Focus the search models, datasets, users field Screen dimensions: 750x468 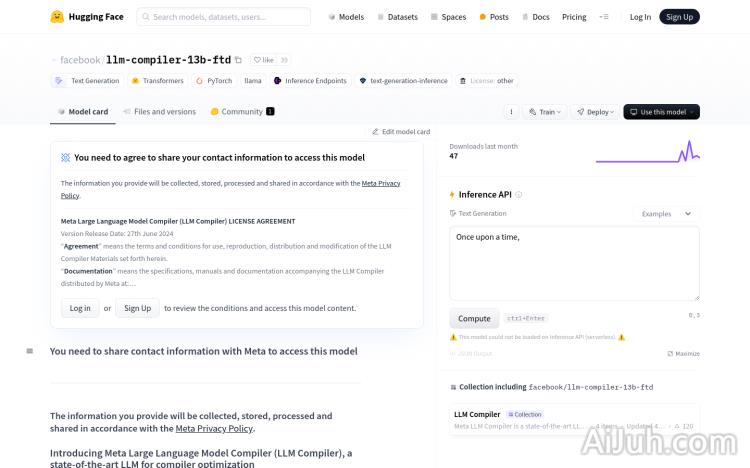pos(223,17)
